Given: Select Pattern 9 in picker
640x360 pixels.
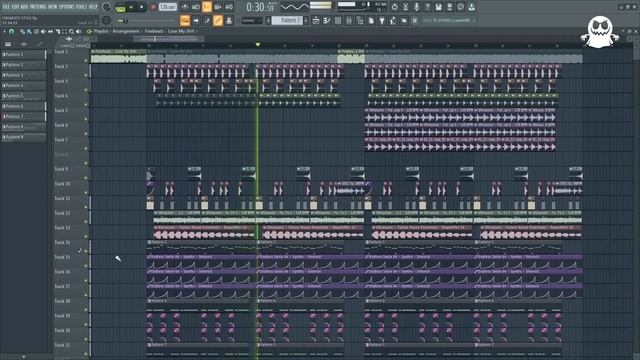Looking at the screenshot, I should 23,138.
